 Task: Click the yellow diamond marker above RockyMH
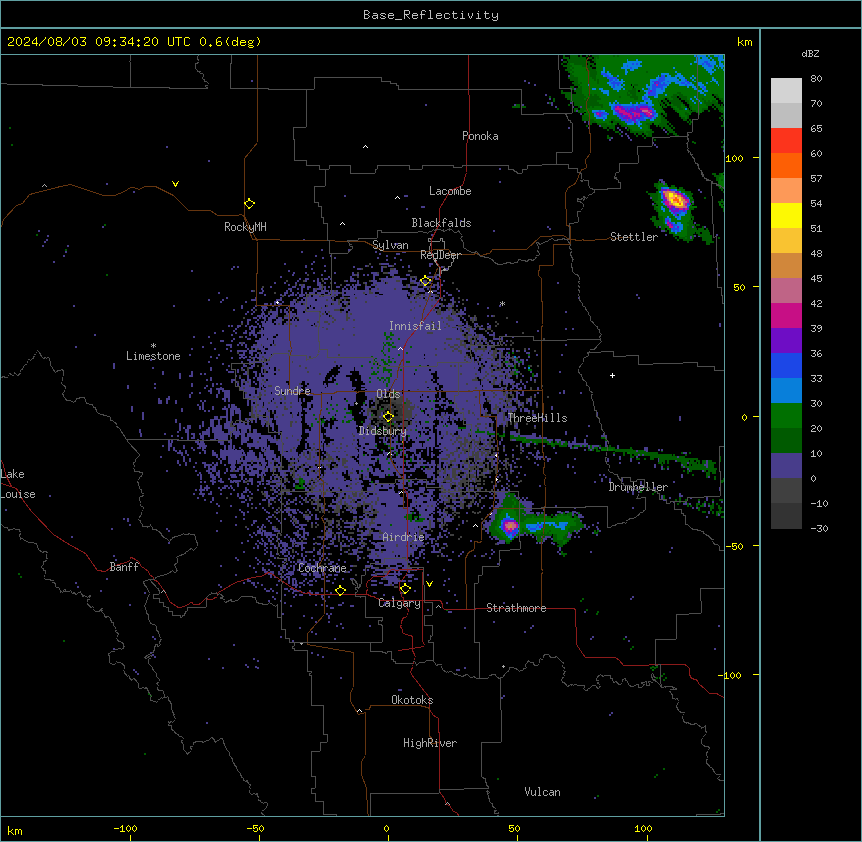[x=249, y=204]
